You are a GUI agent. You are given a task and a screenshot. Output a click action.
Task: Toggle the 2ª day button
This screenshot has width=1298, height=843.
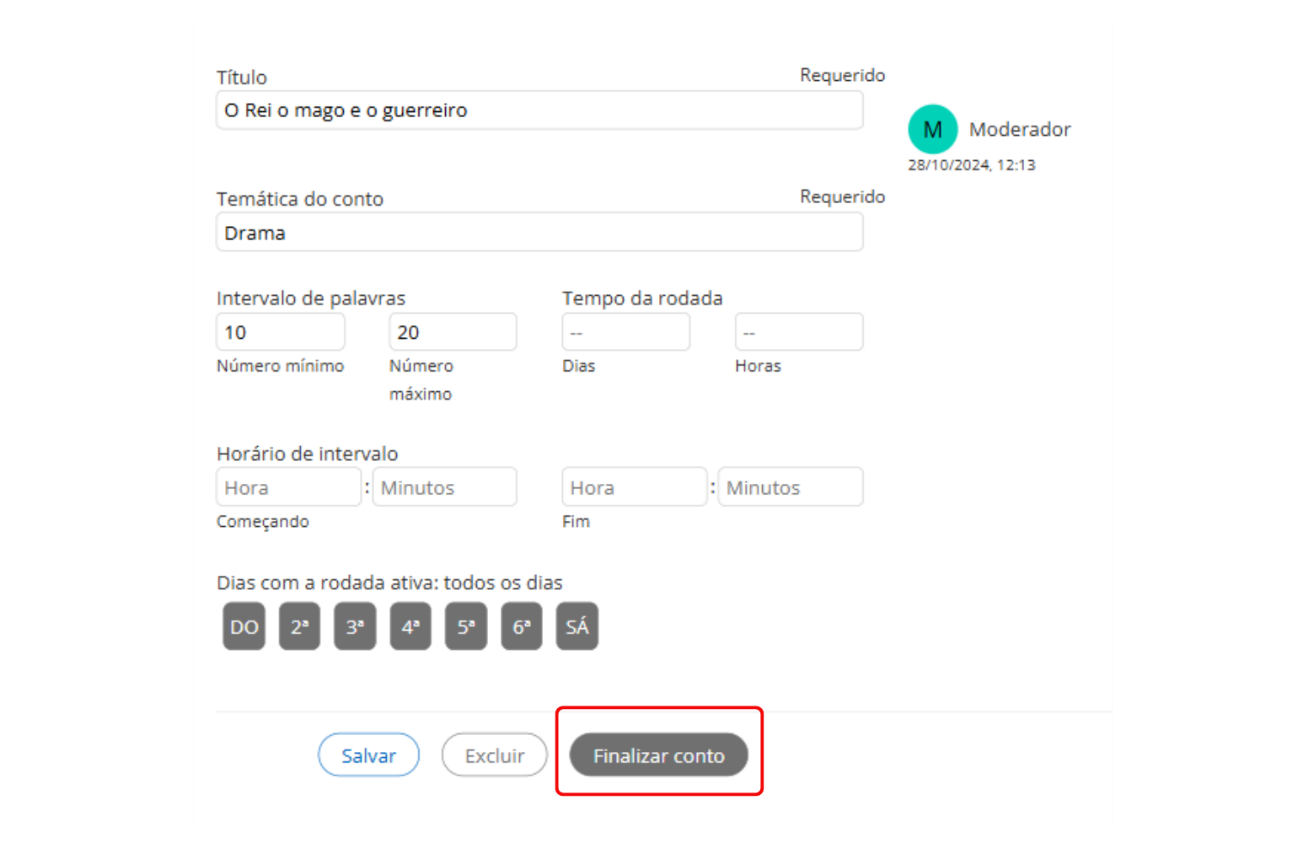[x=299, y=628]
